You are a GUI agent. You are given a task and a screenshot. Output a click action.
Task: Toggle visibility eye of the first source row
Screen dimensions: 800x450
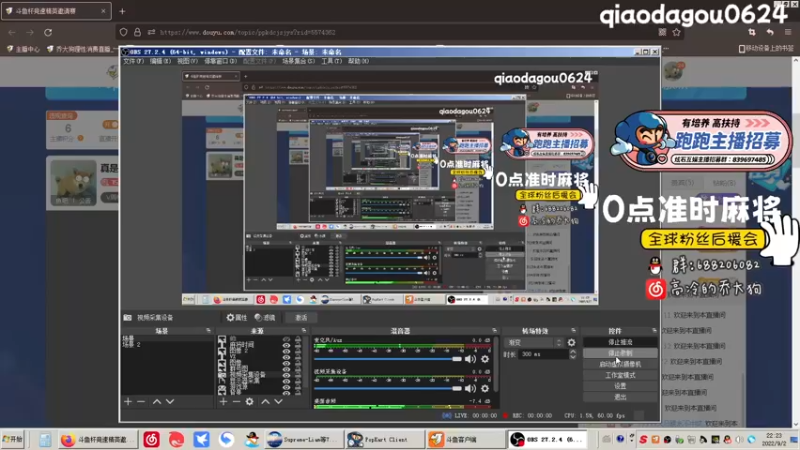click(x=286, y=339)
